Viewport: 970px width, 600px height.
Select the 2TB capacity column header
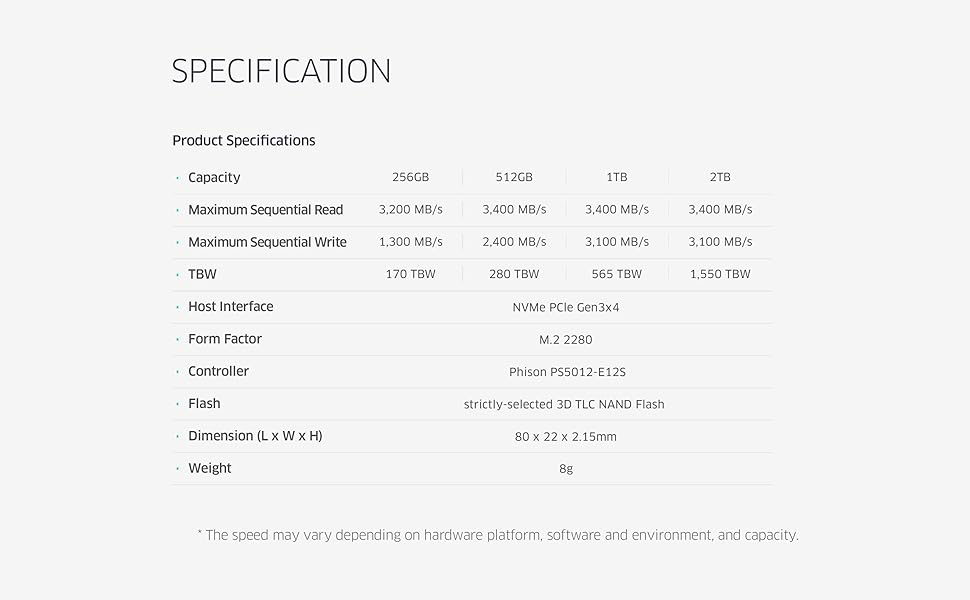[720, 178]
